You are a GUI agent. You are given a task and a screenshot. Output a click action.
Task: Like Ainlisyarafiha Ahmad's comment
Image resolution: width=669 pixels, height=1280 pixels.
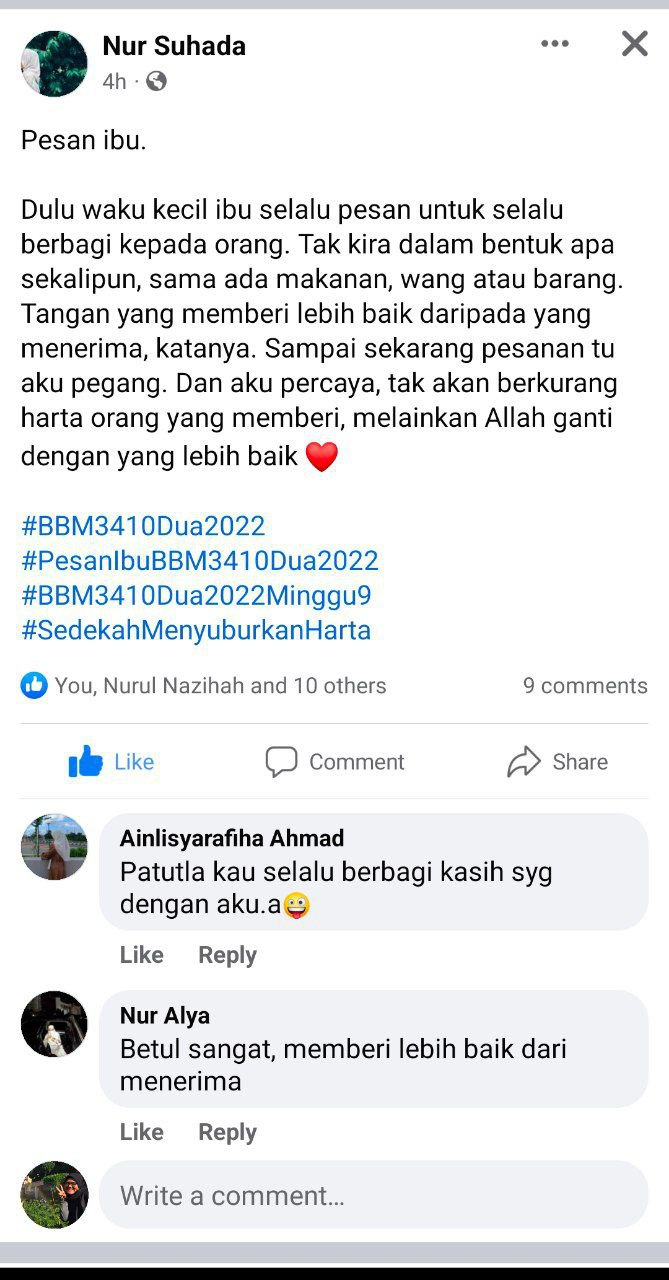[141, 955]
